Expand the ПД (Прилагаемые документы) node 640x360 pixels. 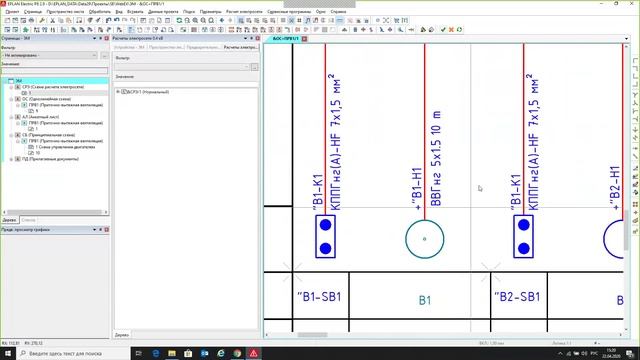pyautogui.click(x=11, y=159)
